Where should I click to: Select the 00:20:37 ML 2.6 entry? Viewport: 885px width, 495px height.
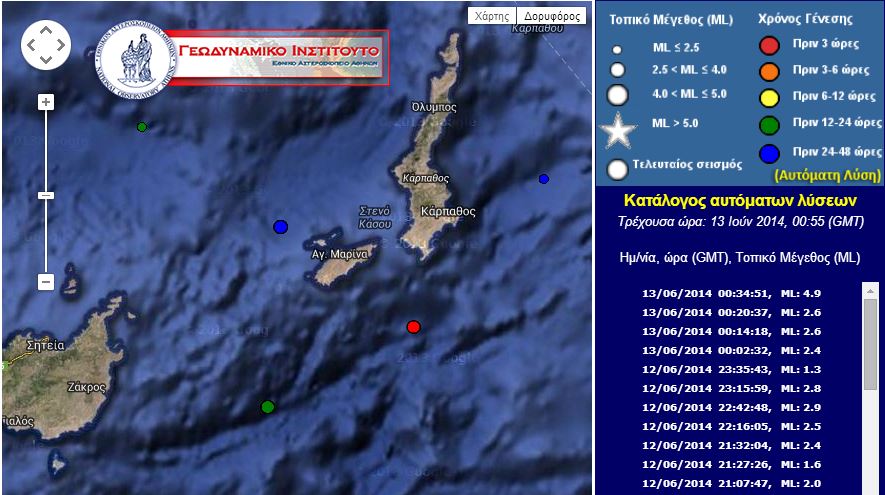[x=731, y=313]
